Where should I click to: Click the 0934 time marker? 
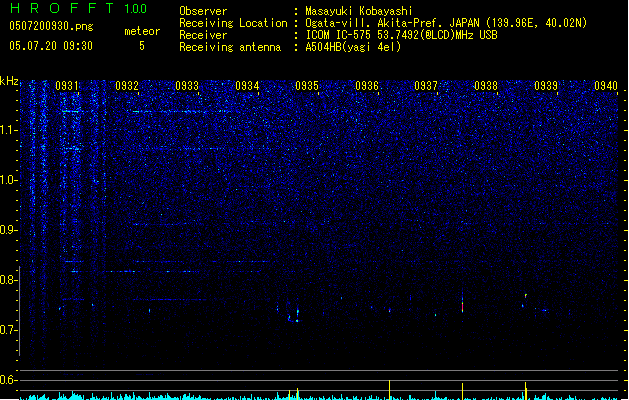pos(247,86)
